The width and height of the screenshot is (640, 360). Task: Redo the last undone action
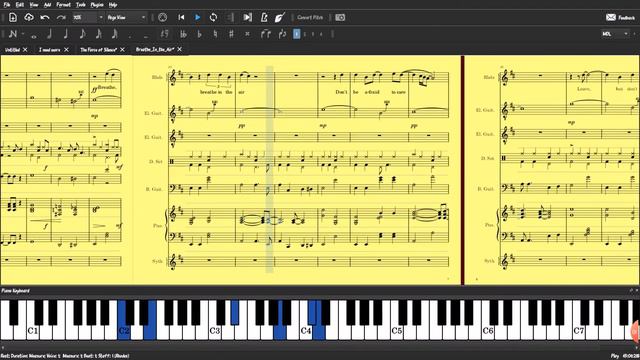(61, 17)
